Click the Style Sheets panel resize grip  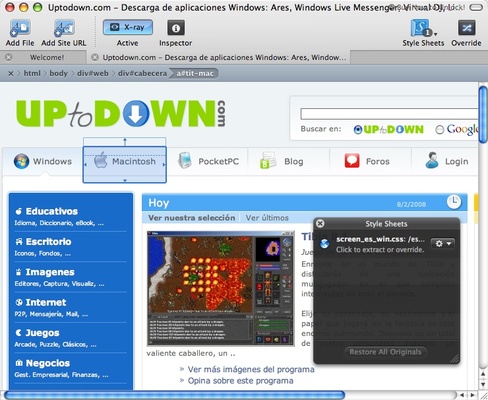tap(455, 359)
